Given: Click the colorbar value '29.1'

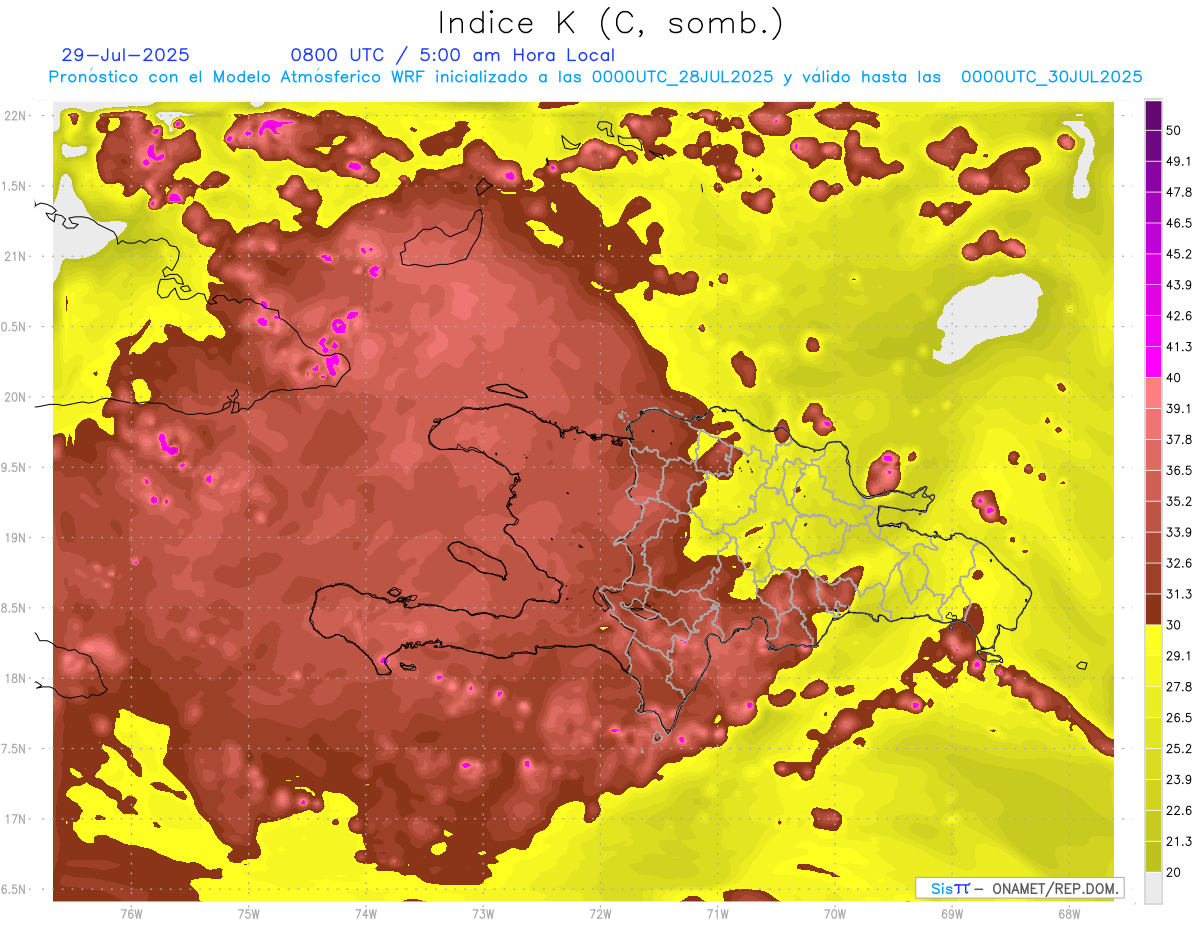Looking at the screenshot, I should click(x=1178, y=656).
